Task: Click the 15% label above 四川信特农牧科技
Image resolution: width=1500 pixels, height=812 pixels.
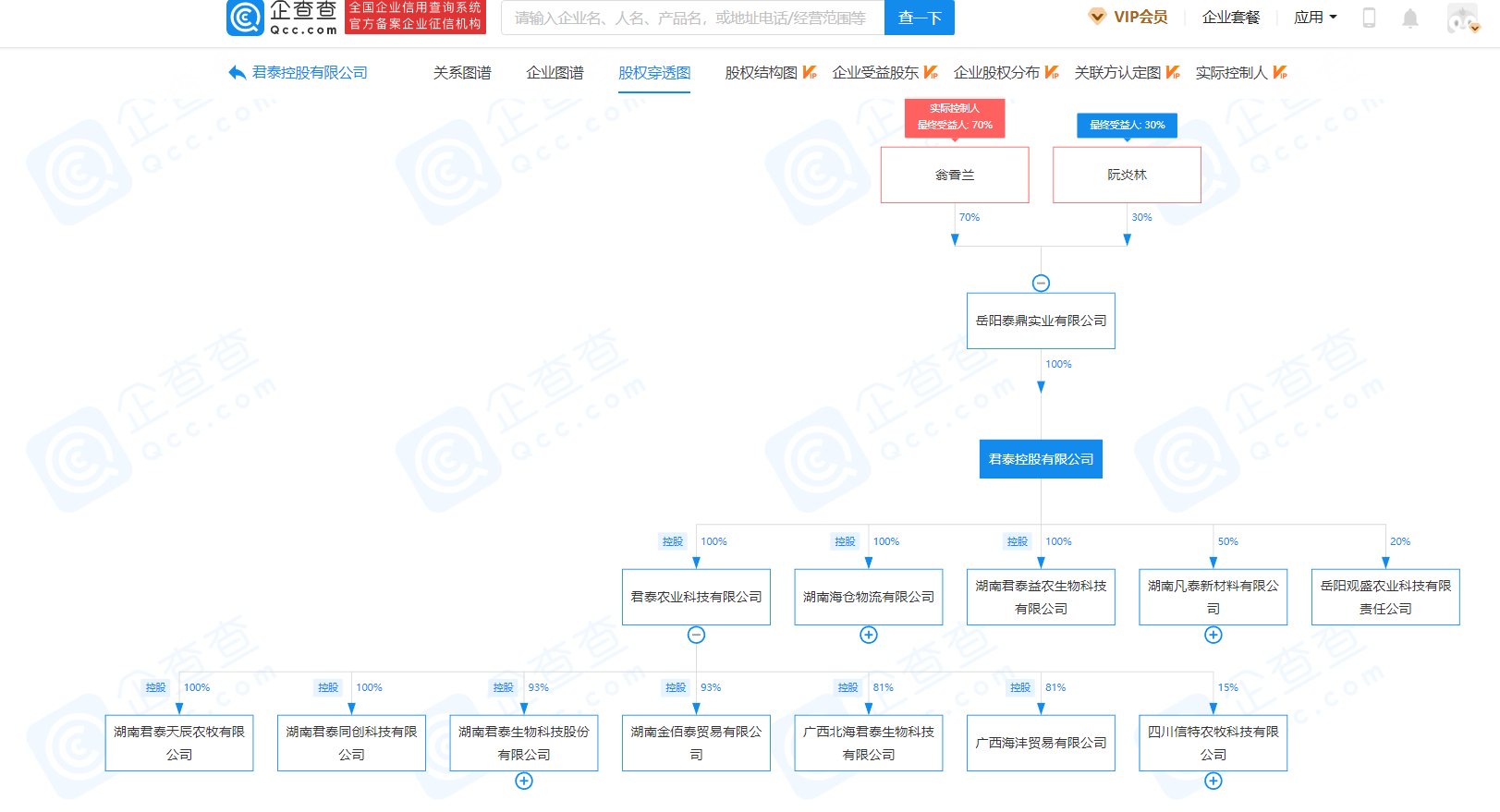Action: pyautogui.click(x=1227, y=687)
